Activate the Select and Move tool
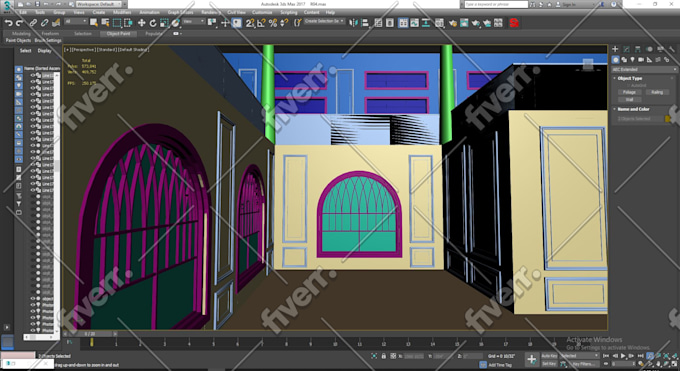 coord(141,23)
